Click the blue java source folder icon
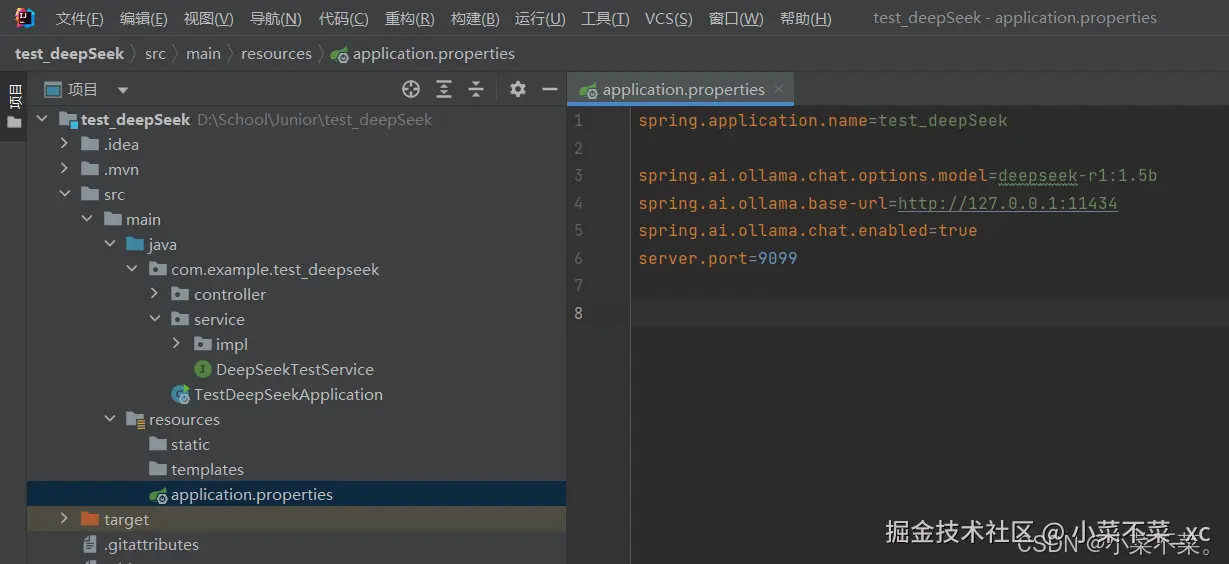This screenshot has height=564, width=1229. tap(135, 245)
